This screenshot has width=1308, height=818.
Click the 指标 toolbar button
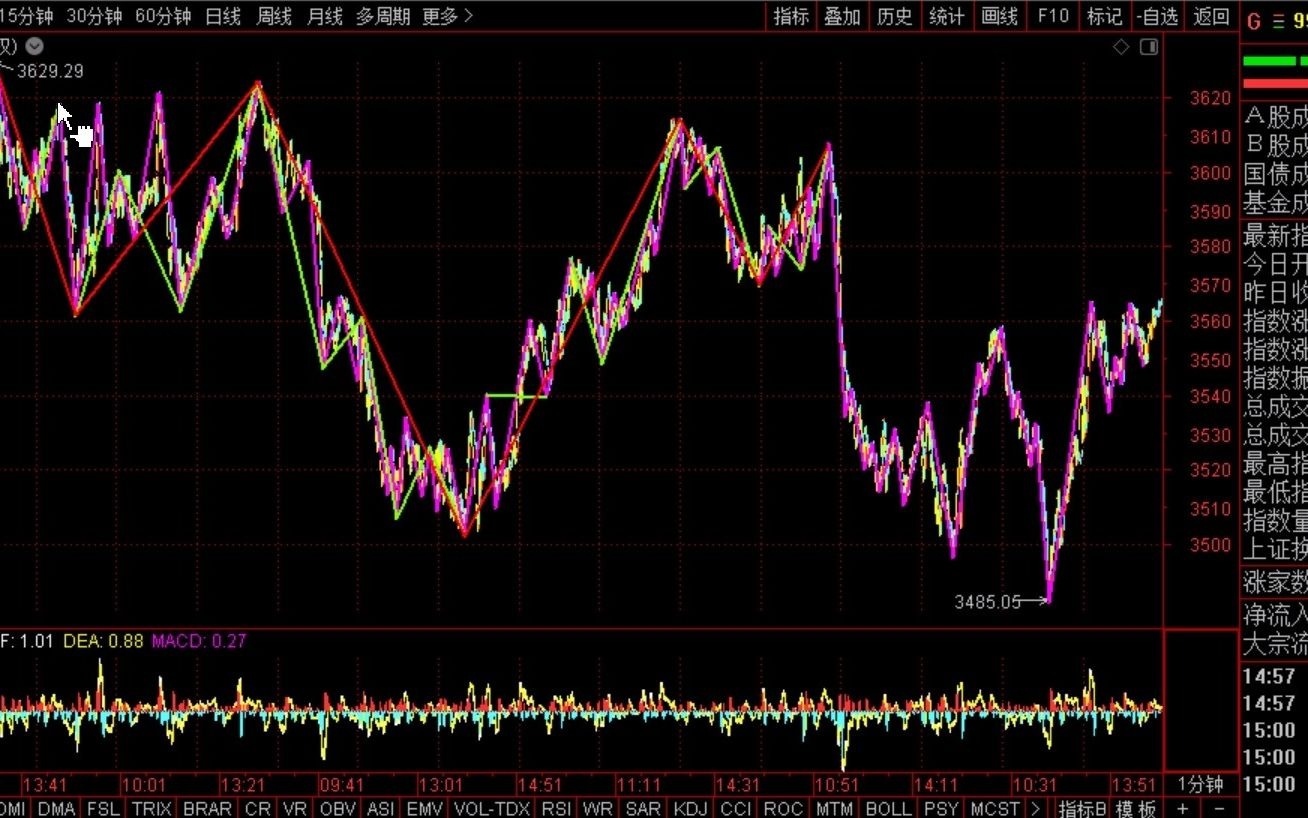(791, 16)
